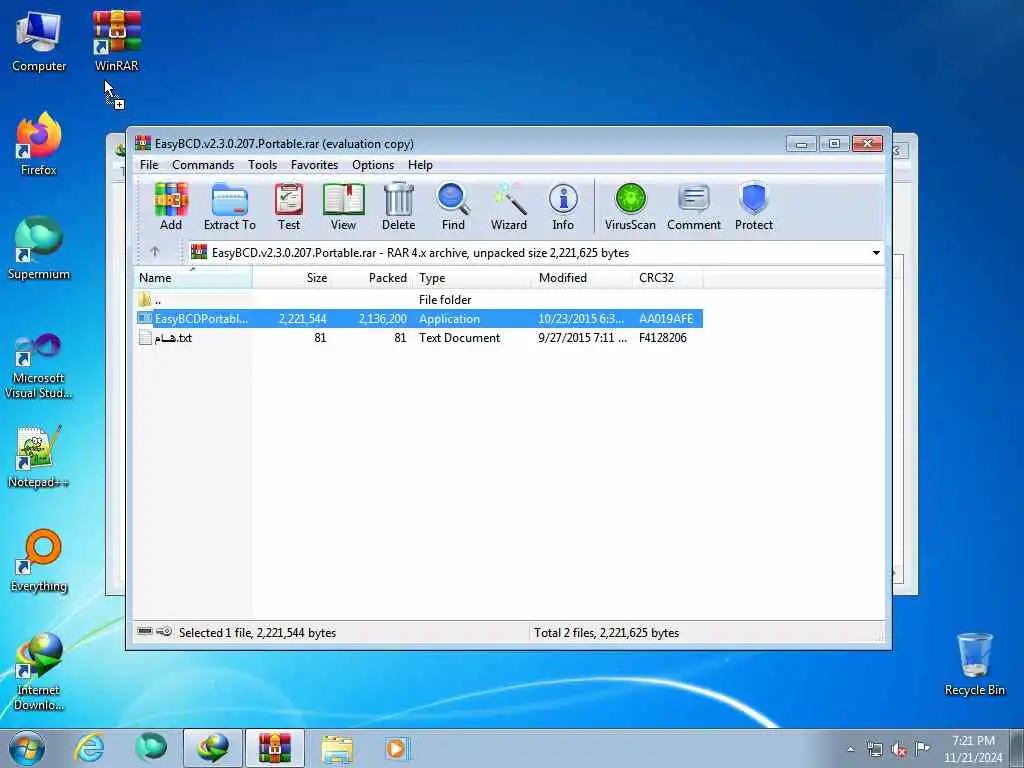
Task: Go up one level with the arrow
Action: (x=155, y=251)
